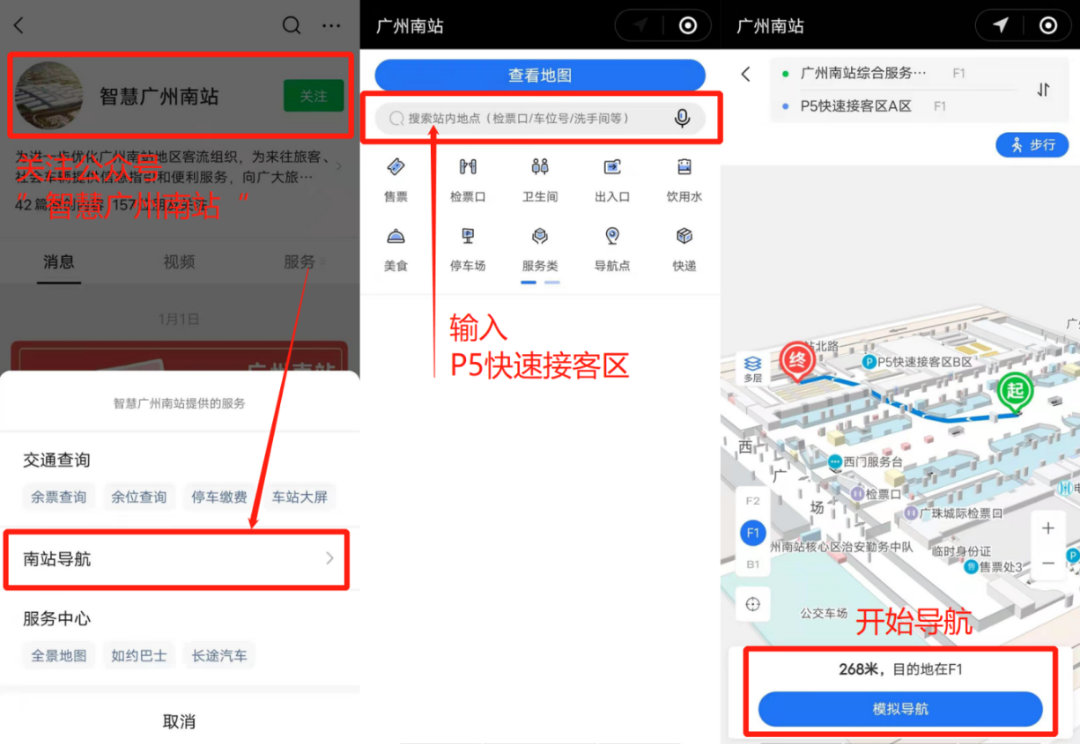The image size is (1080, 744).
Task: Tap the 快递 express delivery icon
Action: click(684, 237)
